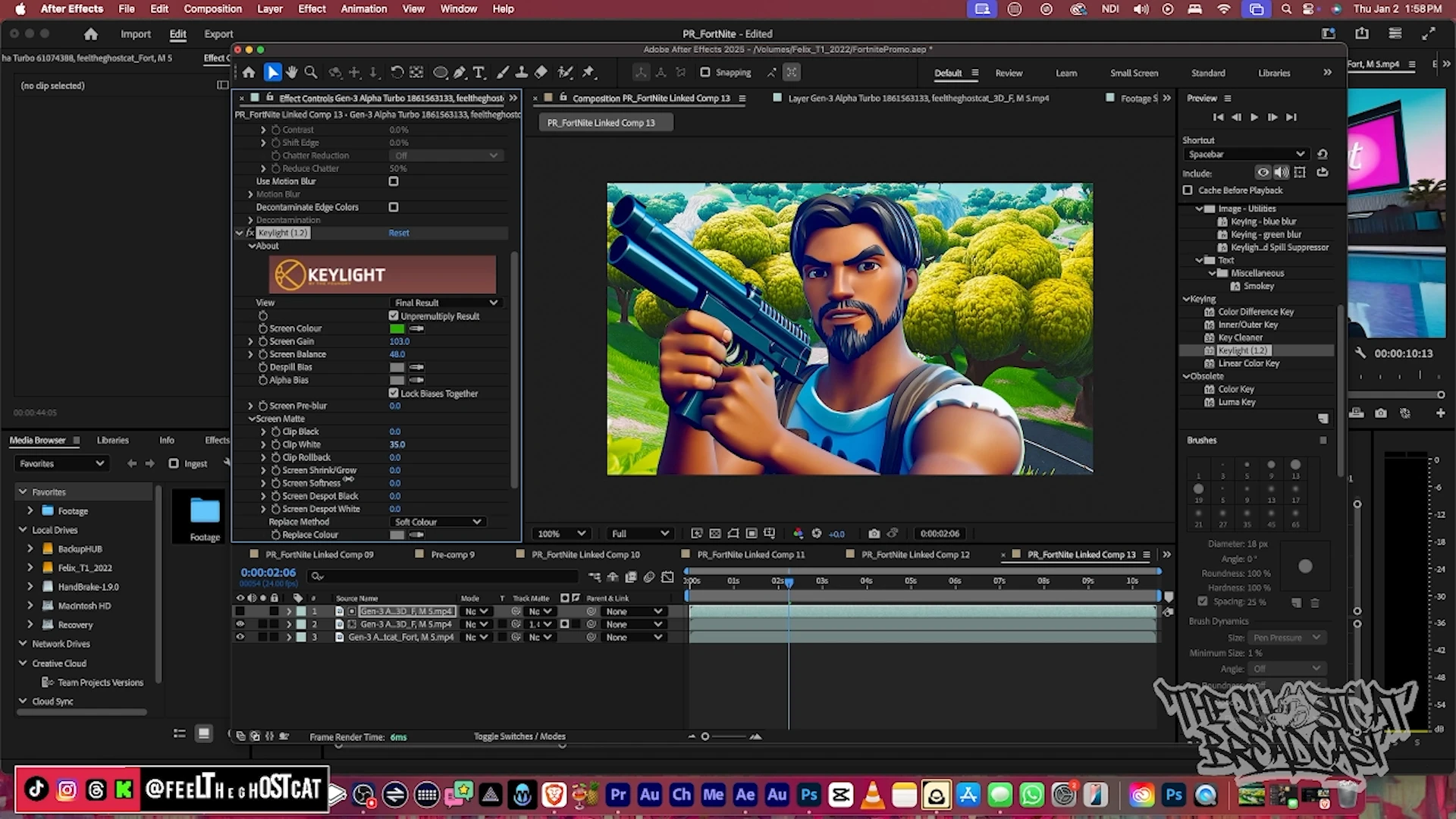The width and height of the screenshot is (1456, 819).
Task: Show layer 1 video eye toggle
Action: pyautogui.click(x=240, y=611)
